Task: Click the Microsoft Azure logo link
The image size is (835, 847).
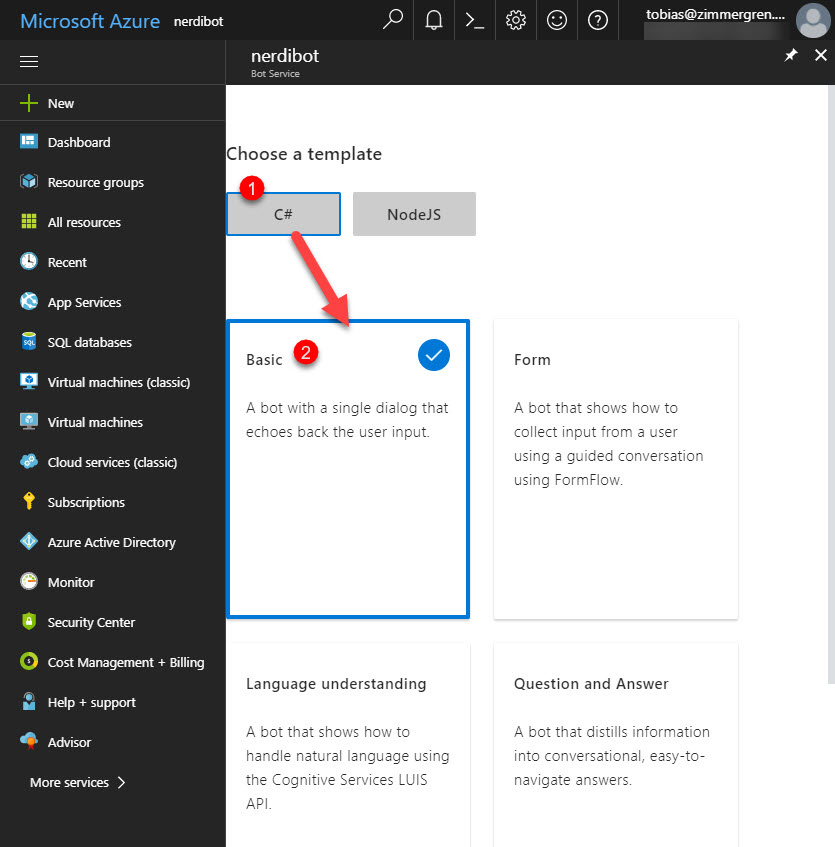Action: (x=90, y=21)
